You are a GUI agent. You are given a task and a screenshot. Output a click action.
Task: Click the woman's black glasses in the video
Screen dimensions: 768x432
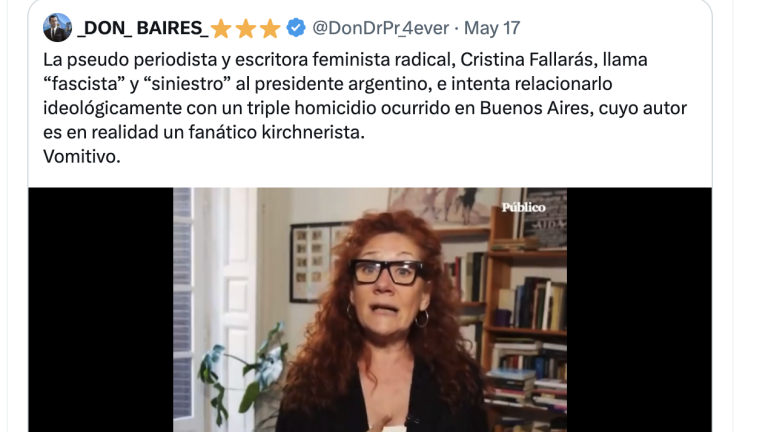click(x=388, y=272)
